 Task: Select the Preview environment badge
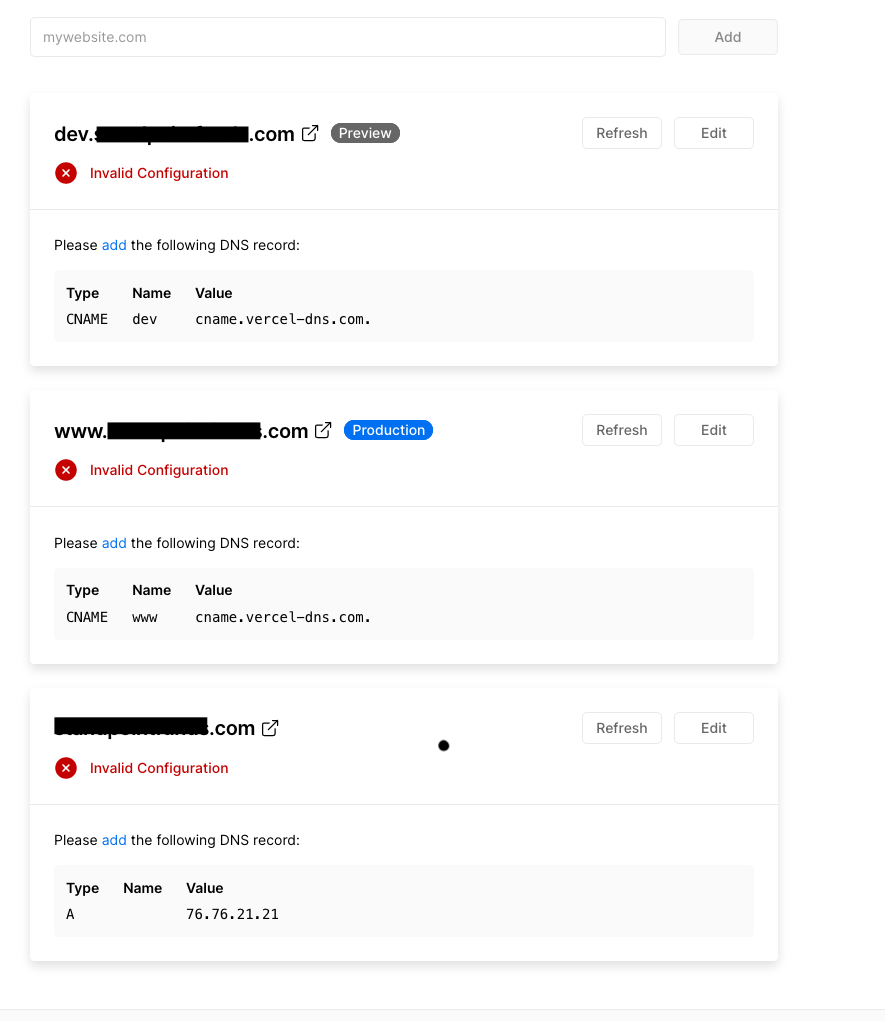pos(365,132)
